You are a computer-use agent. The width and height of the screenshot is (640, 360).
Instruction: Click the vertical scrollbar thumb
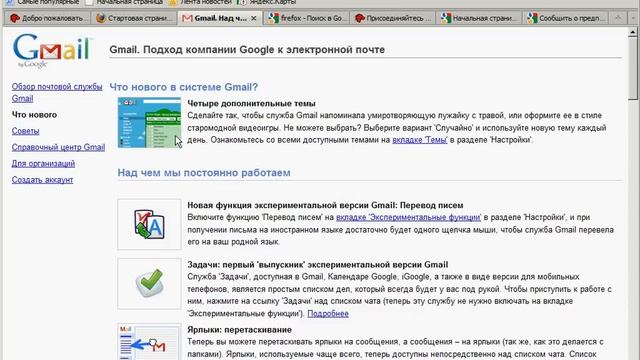click(x=633, y=68)
